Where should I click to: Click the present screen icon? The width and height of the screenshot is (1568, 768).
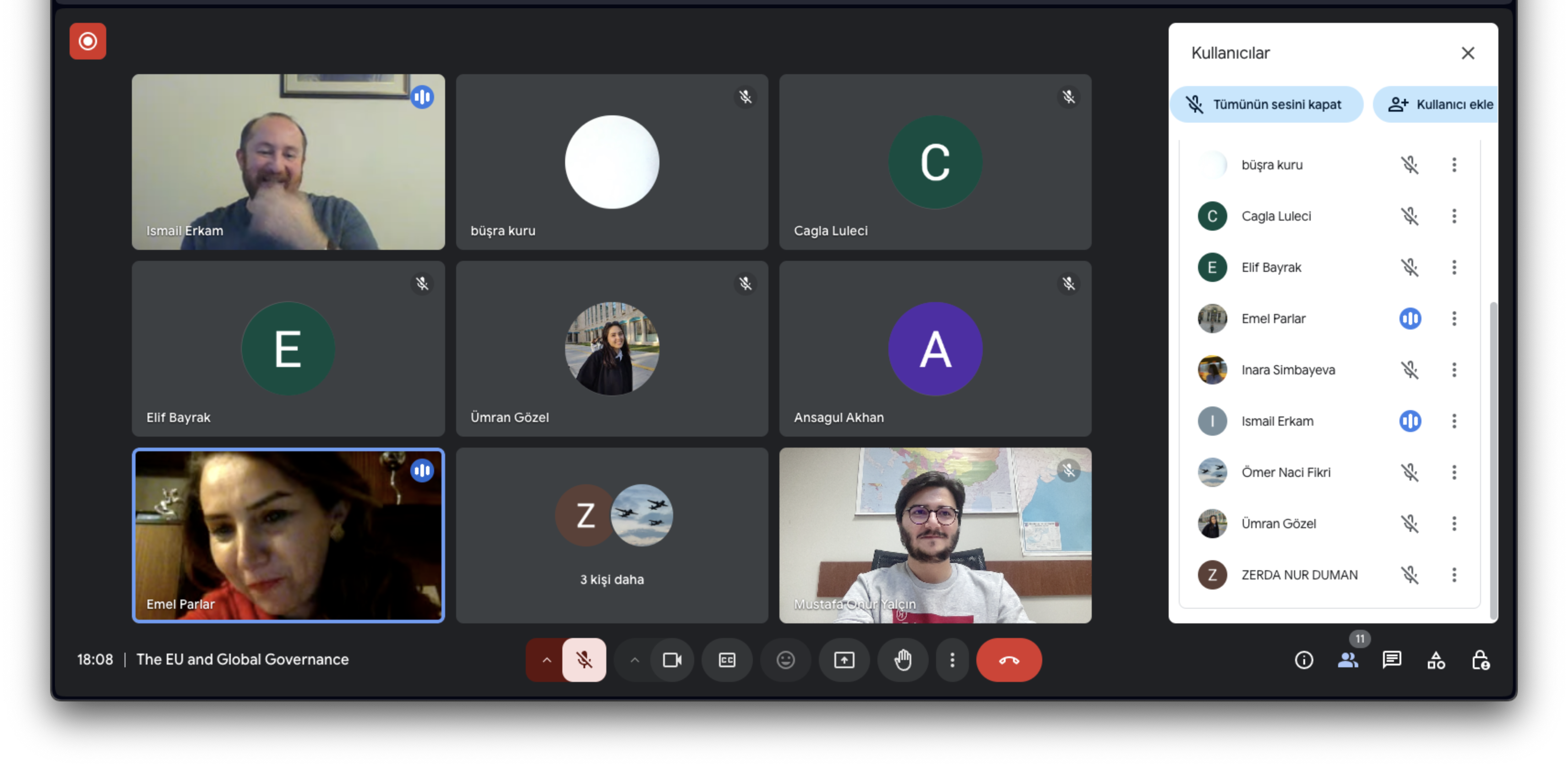click(x=844, y=660)
